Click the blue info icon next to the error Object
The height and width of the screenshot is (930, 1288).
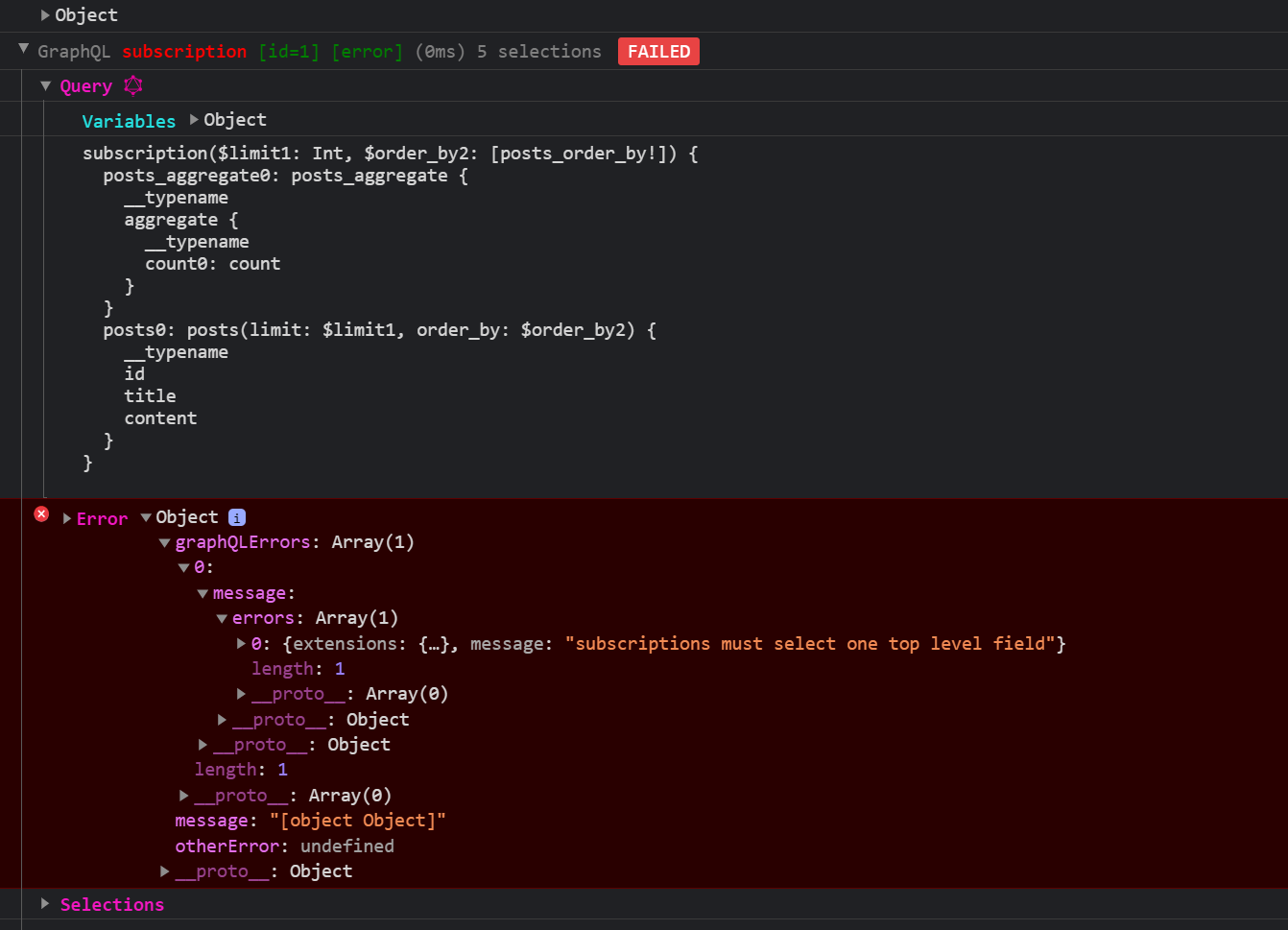click(235, 516)
